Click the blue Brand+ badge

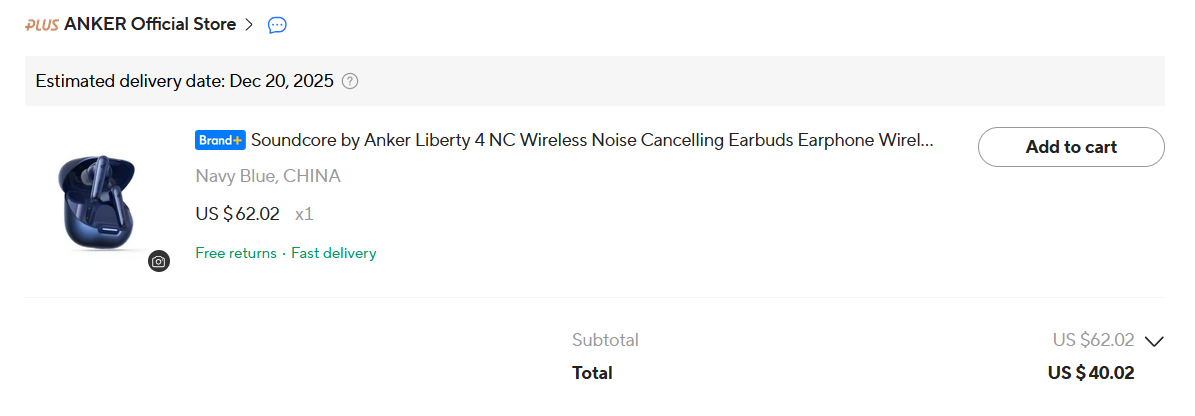point(220,141)
